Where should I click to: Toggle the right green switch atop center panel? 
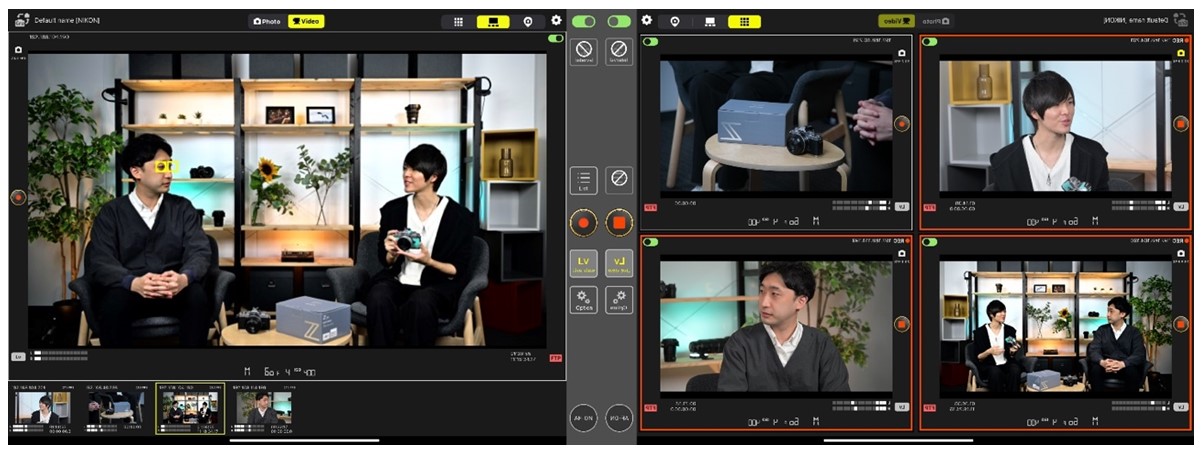[619, 21]
